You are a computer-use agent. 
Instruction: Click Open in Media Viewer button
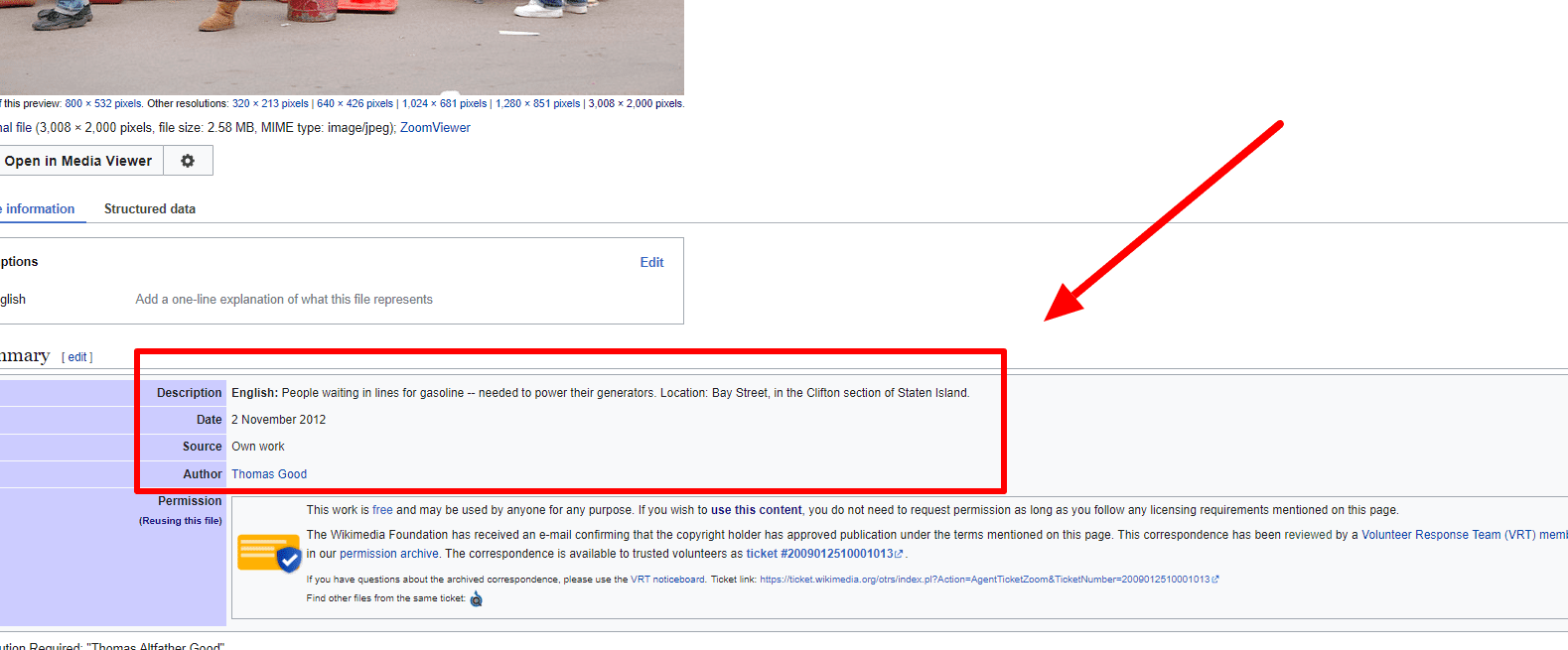[78, 161]
